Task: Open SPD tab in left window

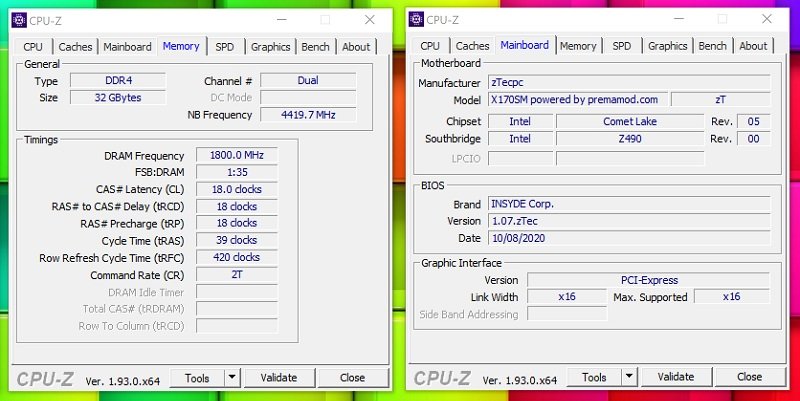Action: pos(224,46)
